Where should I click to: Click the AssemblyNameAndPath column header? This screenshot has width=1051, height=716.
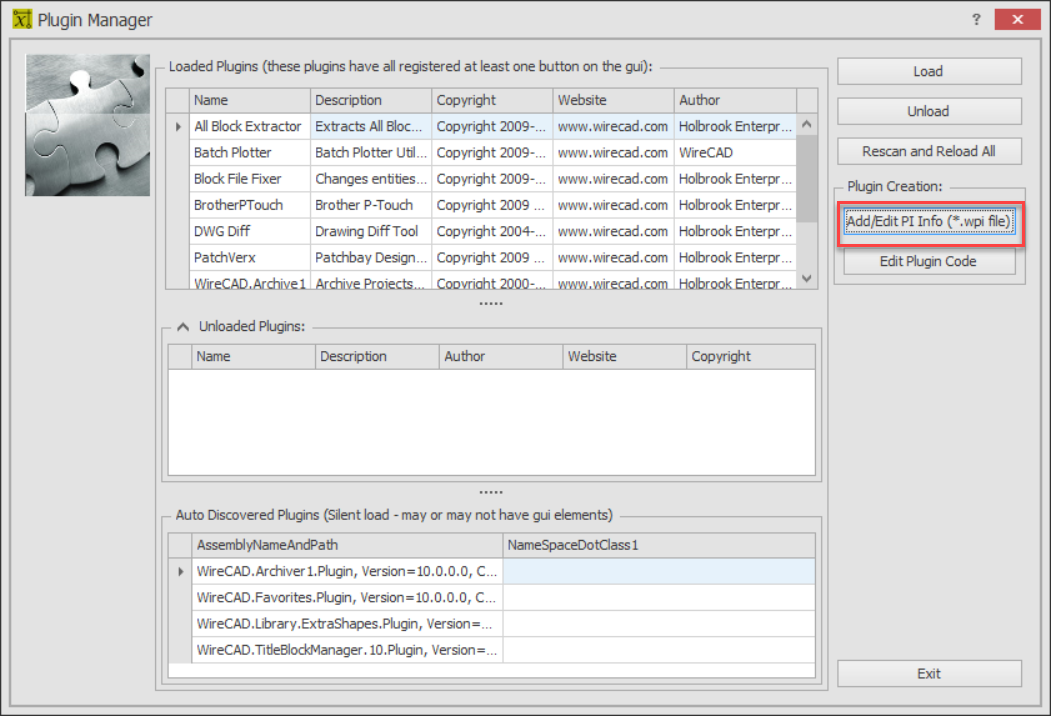(347, 545)
